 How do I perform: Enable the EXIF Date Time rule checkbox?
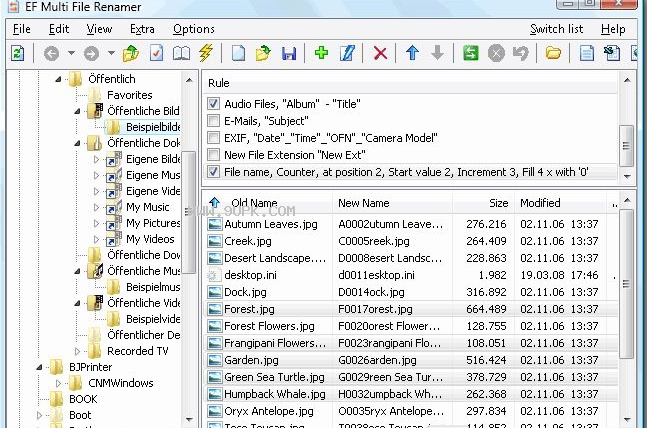point(213,137)
